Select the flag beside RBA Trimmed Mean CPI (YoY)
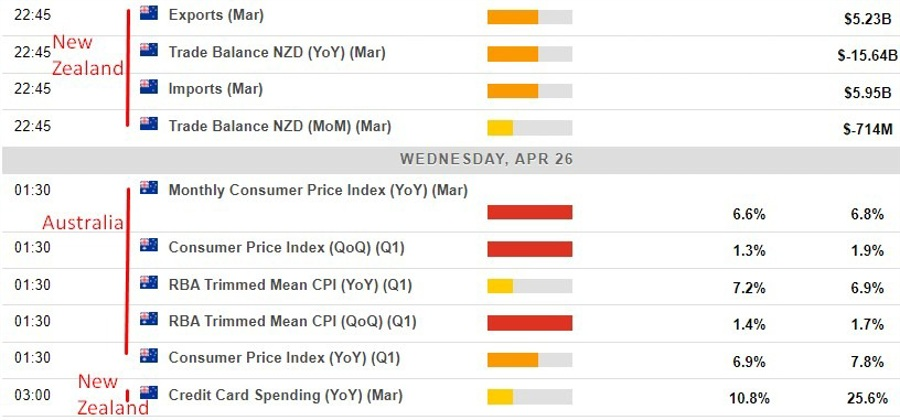 click(x=149, y=284)
